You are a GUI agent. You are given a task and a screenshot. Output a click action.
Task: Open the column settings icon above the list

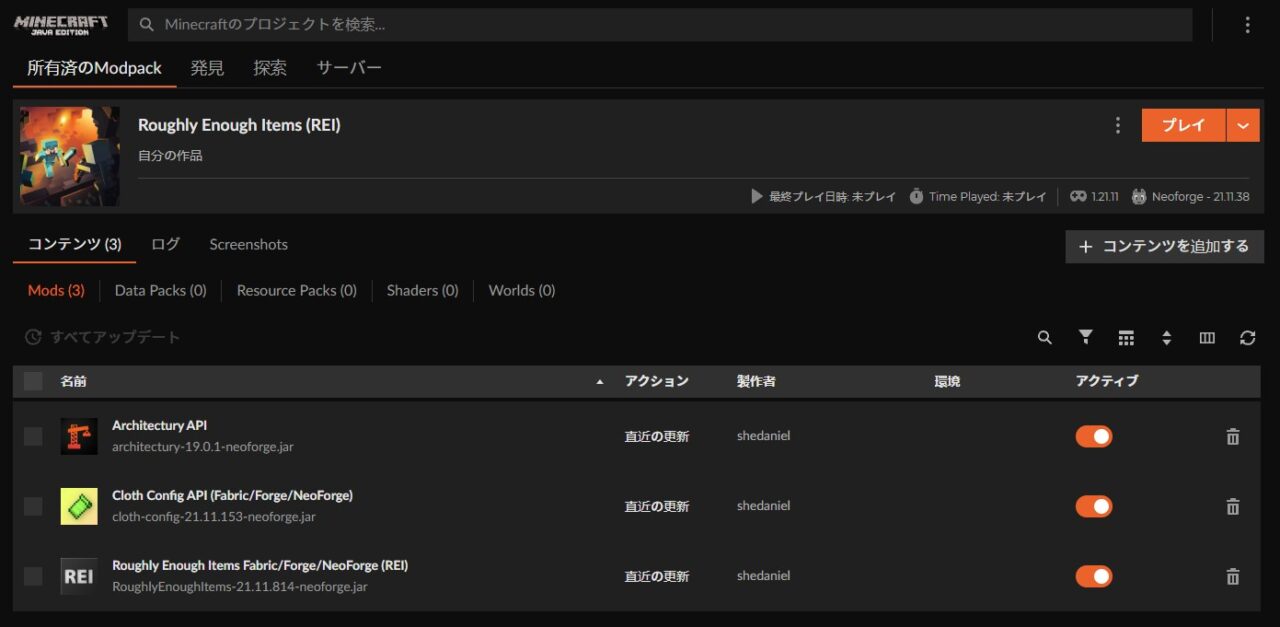pyautogui.click(x=1207, y=338)
